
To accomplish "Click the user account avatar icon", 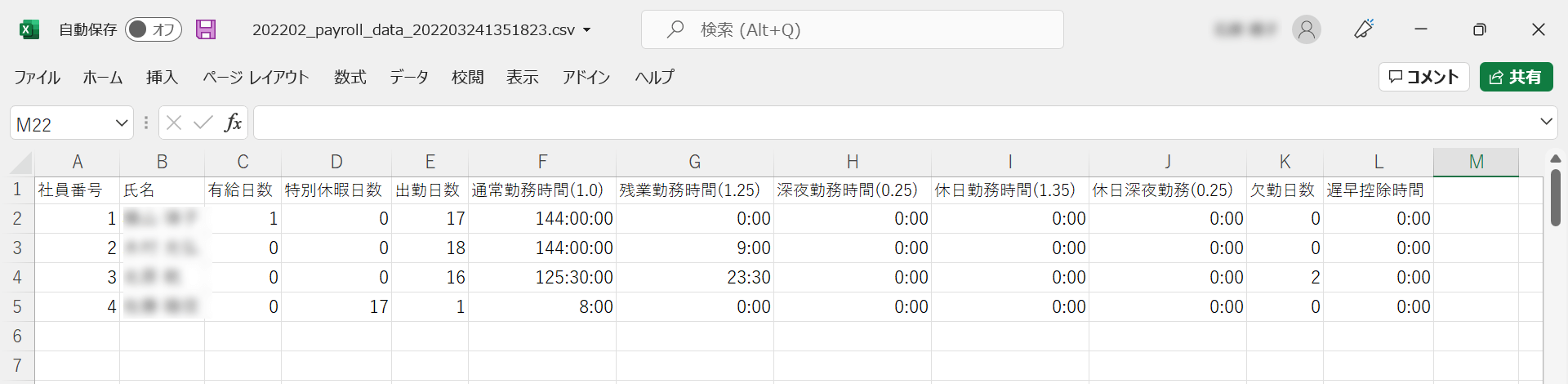I will tap(1306, 30).
